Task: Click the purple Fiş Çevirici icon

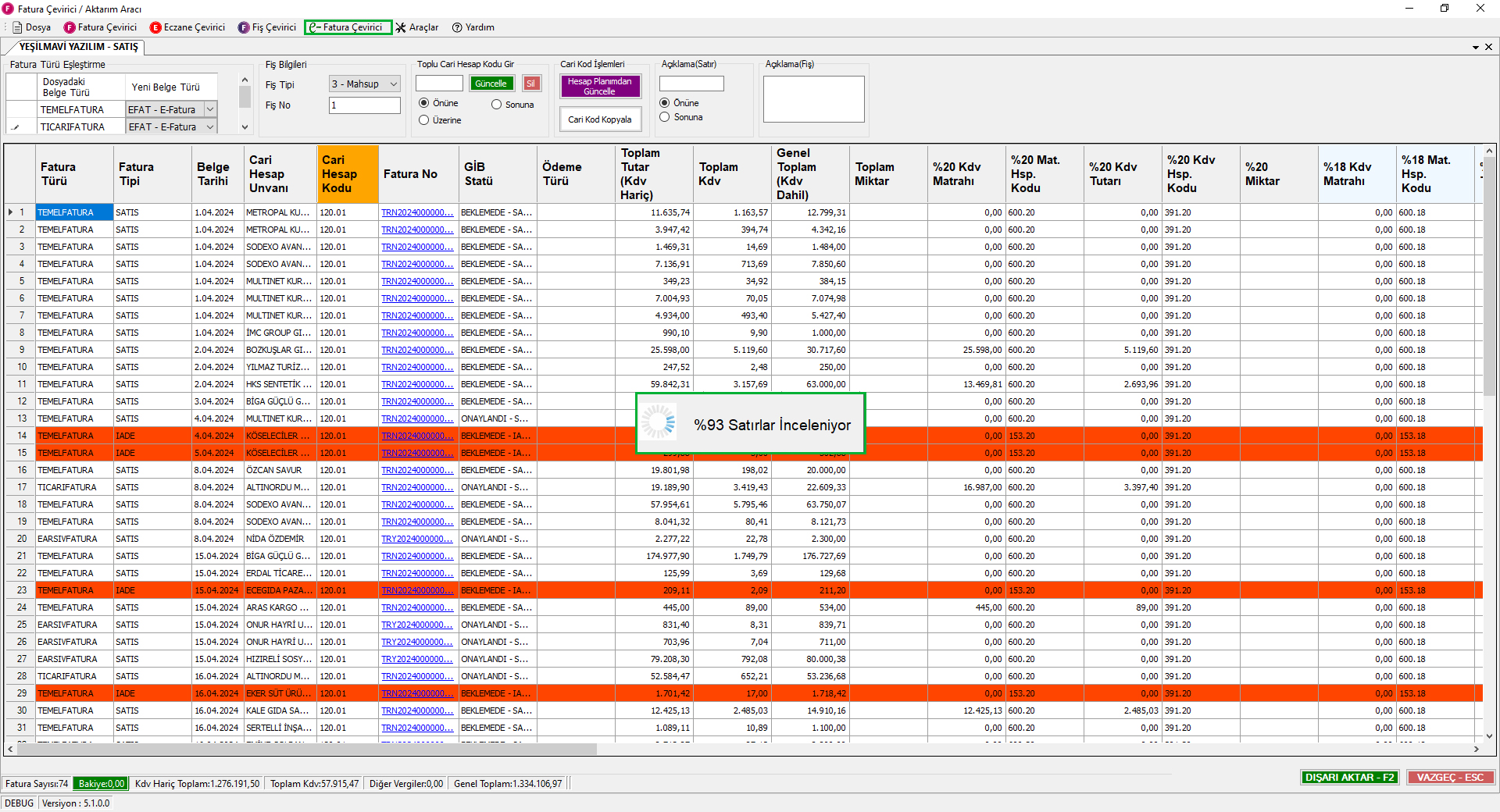Action: click(x=244, y=27)
